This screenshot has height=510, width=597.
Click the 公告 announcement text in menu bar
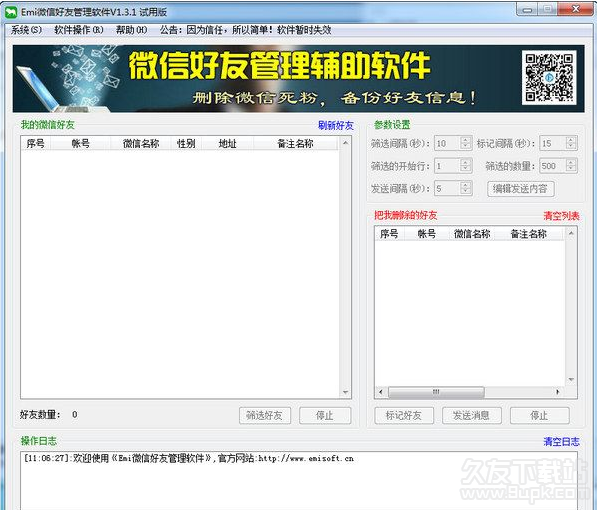click(x=246, y=30)
